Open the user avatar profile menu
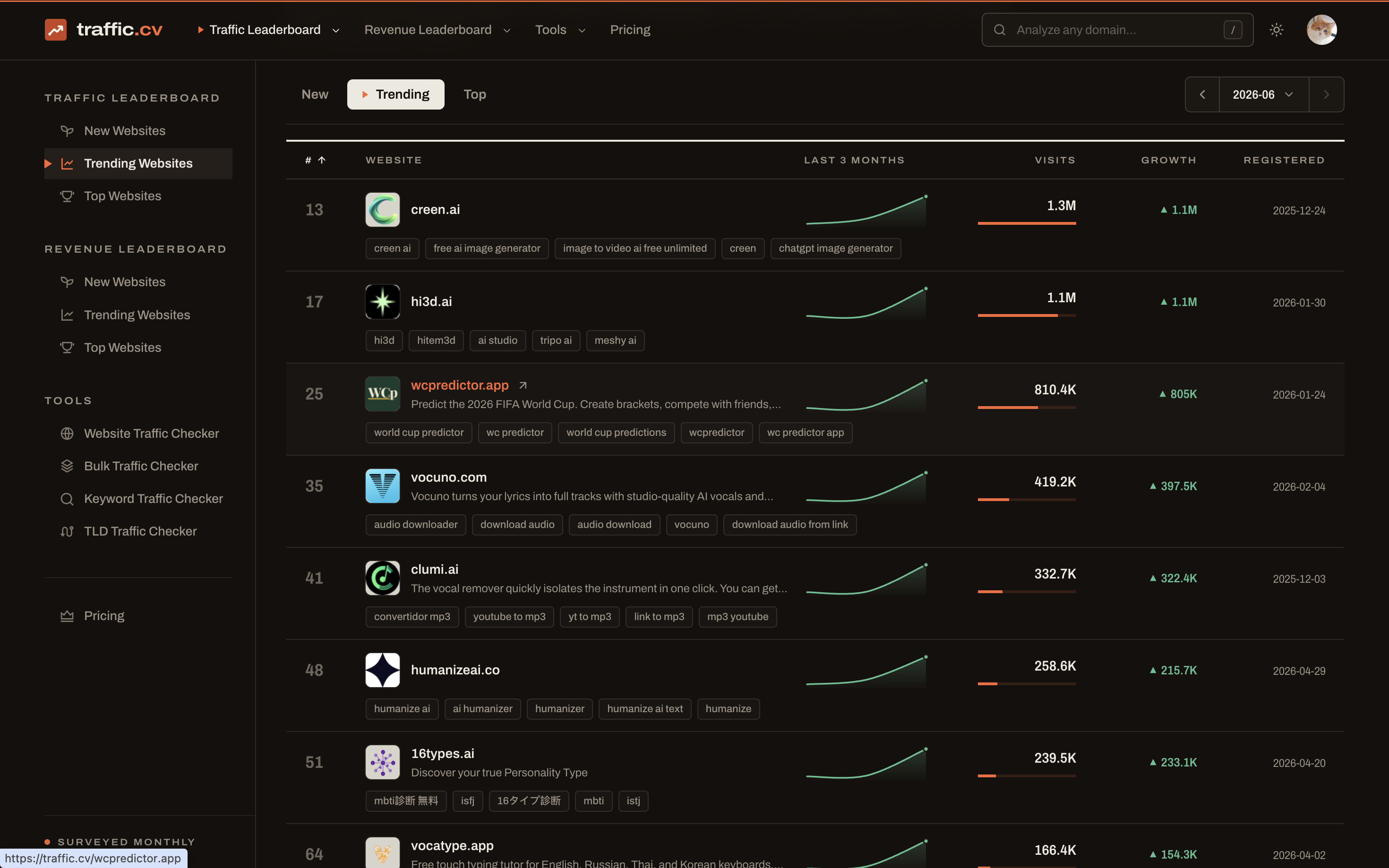This screenshot has height=868, width=1389. [1321, 30]
